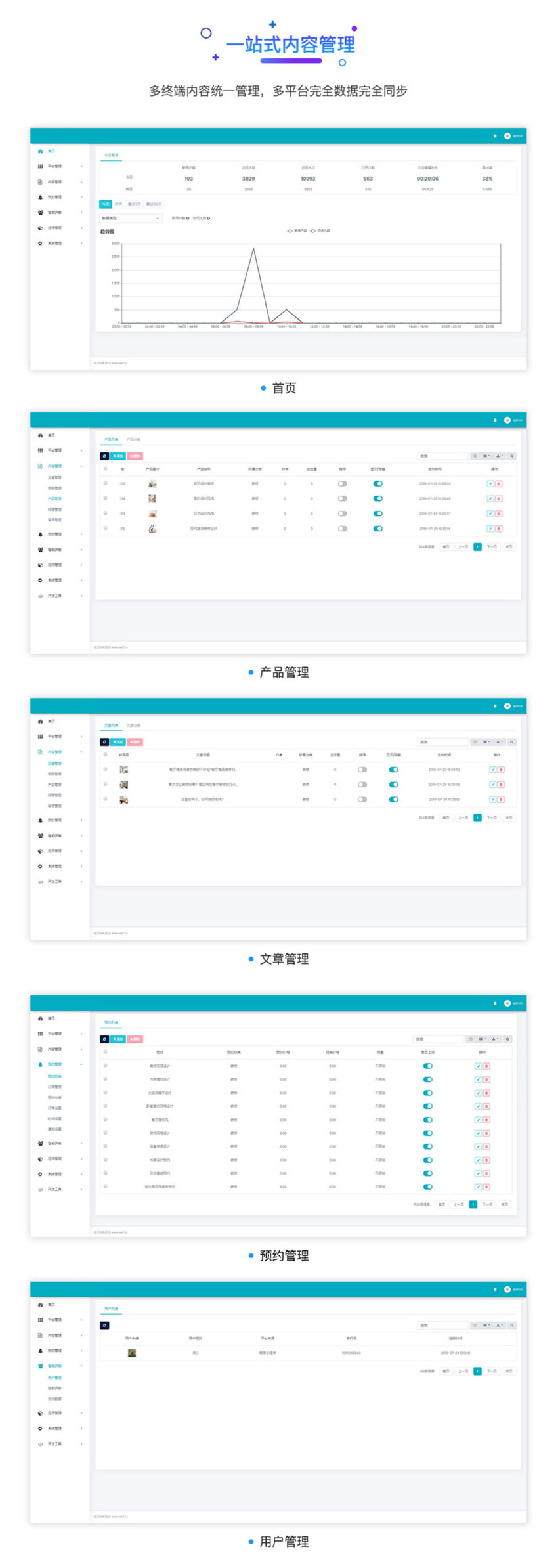The width and height of the screenshot is (558, 1568).
Task: Select the 最近30天 range tab in 首页 panel
Action: pyautogui.click(x=154, y=204)
